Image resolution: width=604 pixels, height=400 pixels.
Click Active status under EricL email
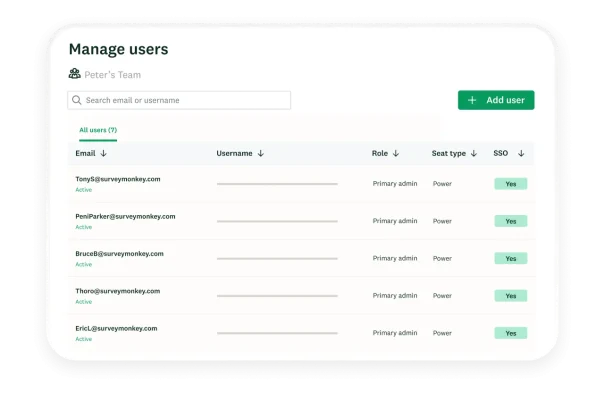pos(84,339)
